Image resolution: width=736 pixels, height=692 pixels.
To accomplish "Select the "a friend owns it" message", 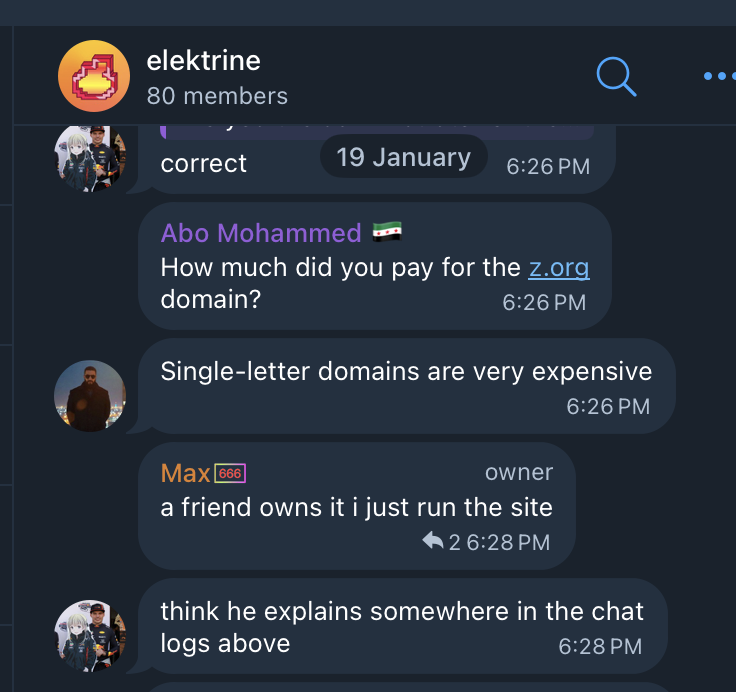I will pos(356,507).
